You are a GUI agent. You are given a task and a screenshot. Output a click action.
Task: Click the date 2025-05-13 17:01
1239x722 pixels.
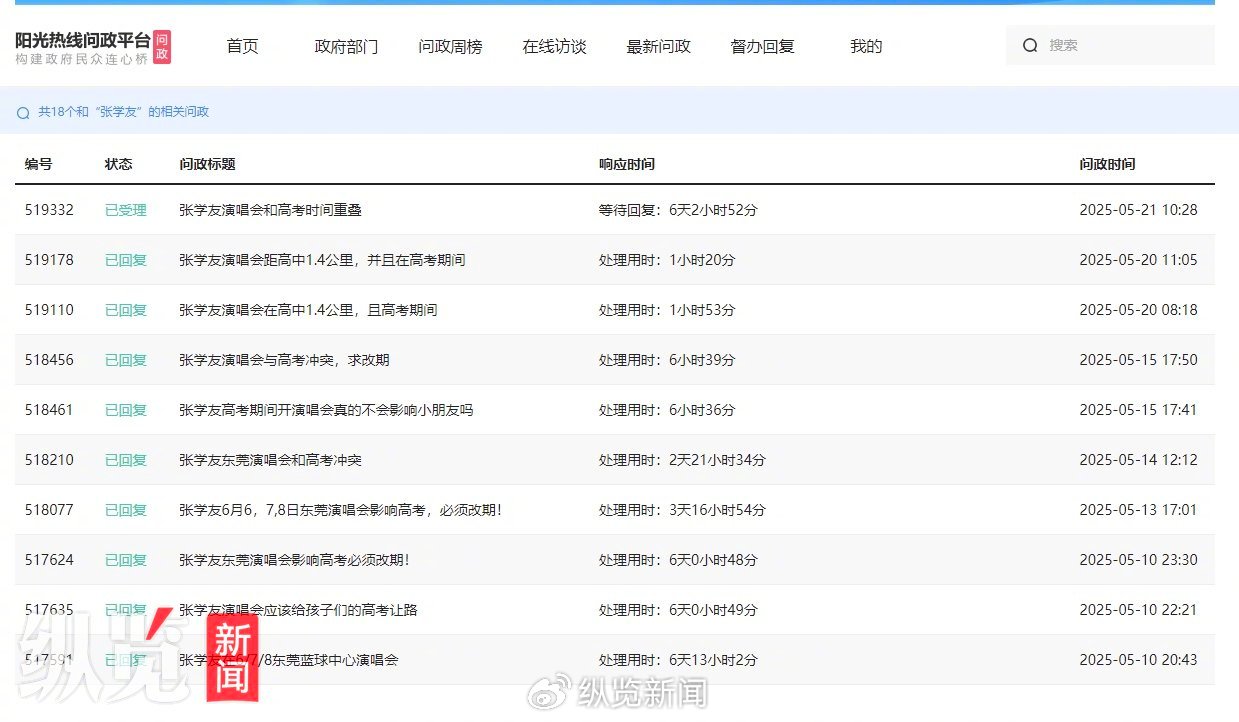tap(1138, 510)
